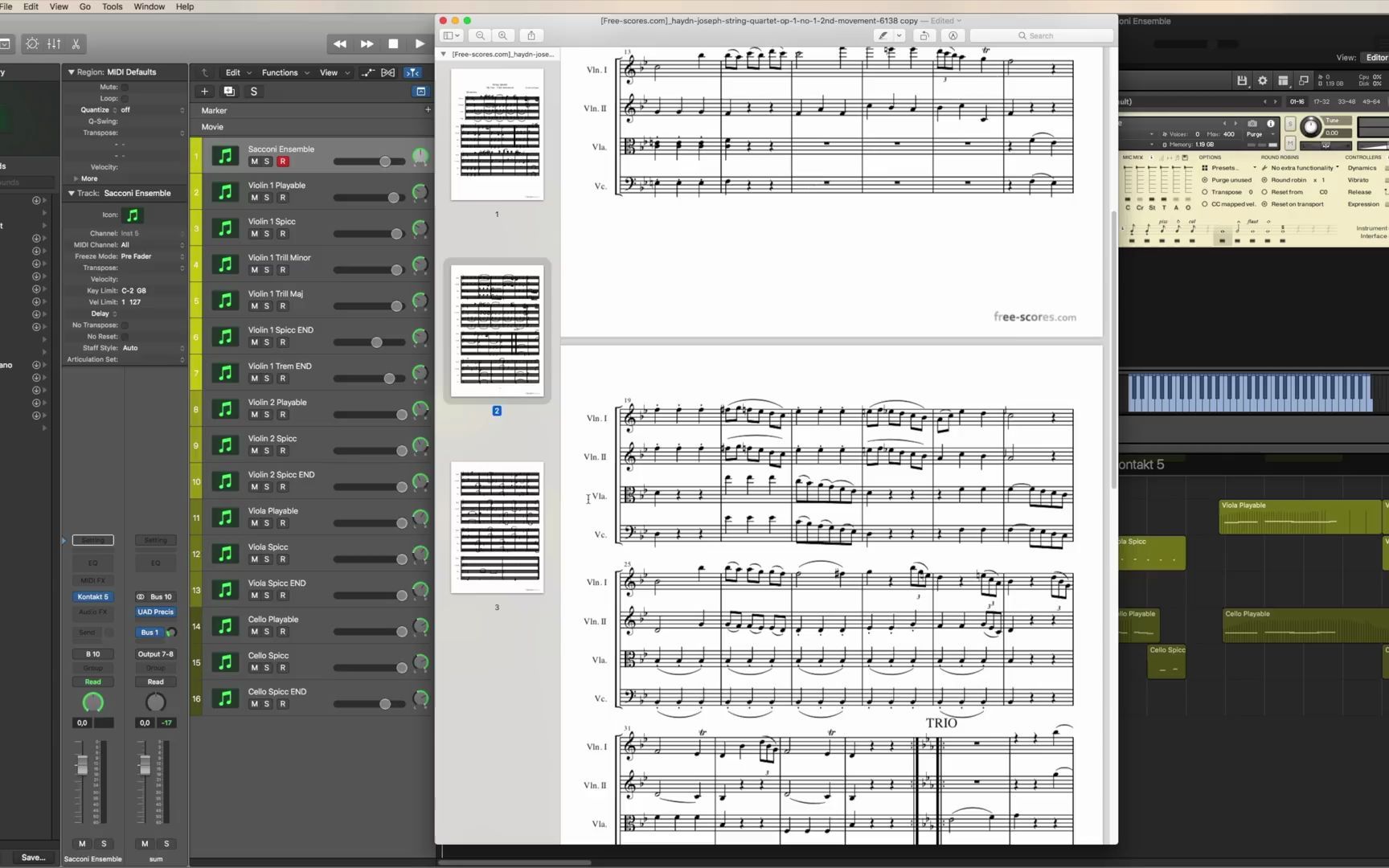Open the File menu
This screenshot has height=868, width=1389.
[x=6, y=6]
